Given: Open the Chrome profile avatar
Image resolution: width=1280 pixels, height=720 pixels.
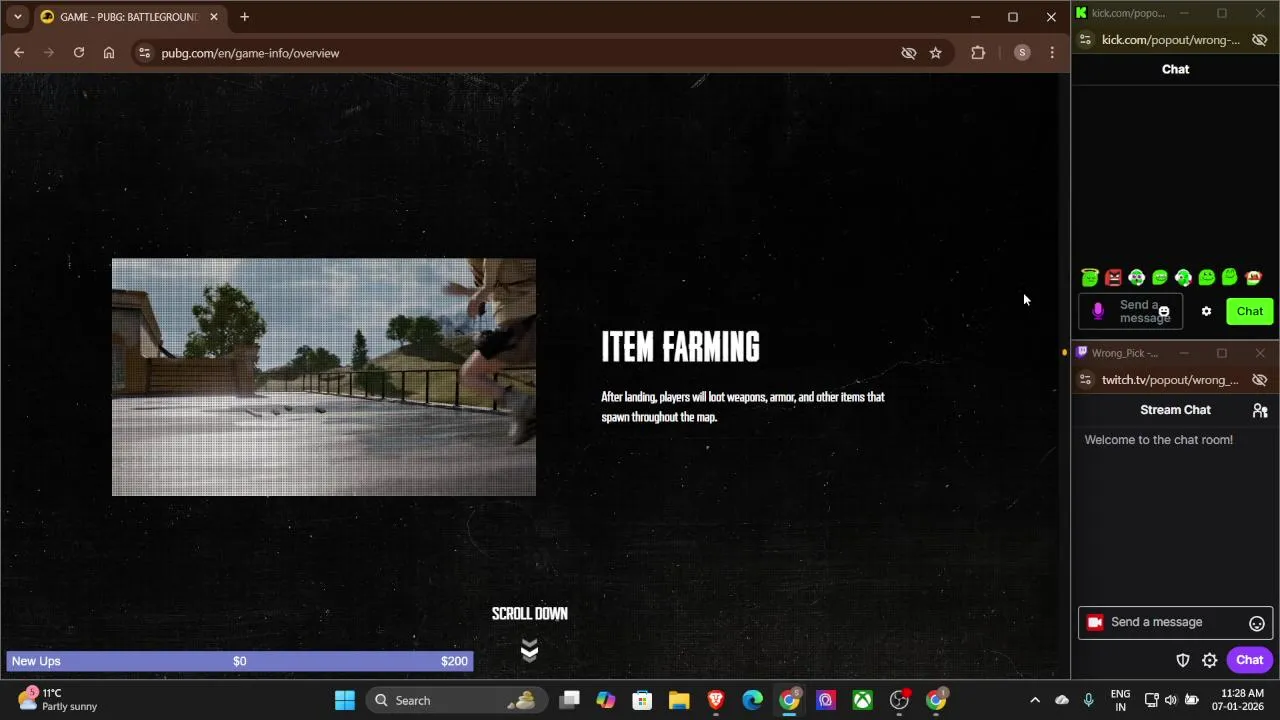Looking at the screenshot, I should click(x=1021, y=53).
